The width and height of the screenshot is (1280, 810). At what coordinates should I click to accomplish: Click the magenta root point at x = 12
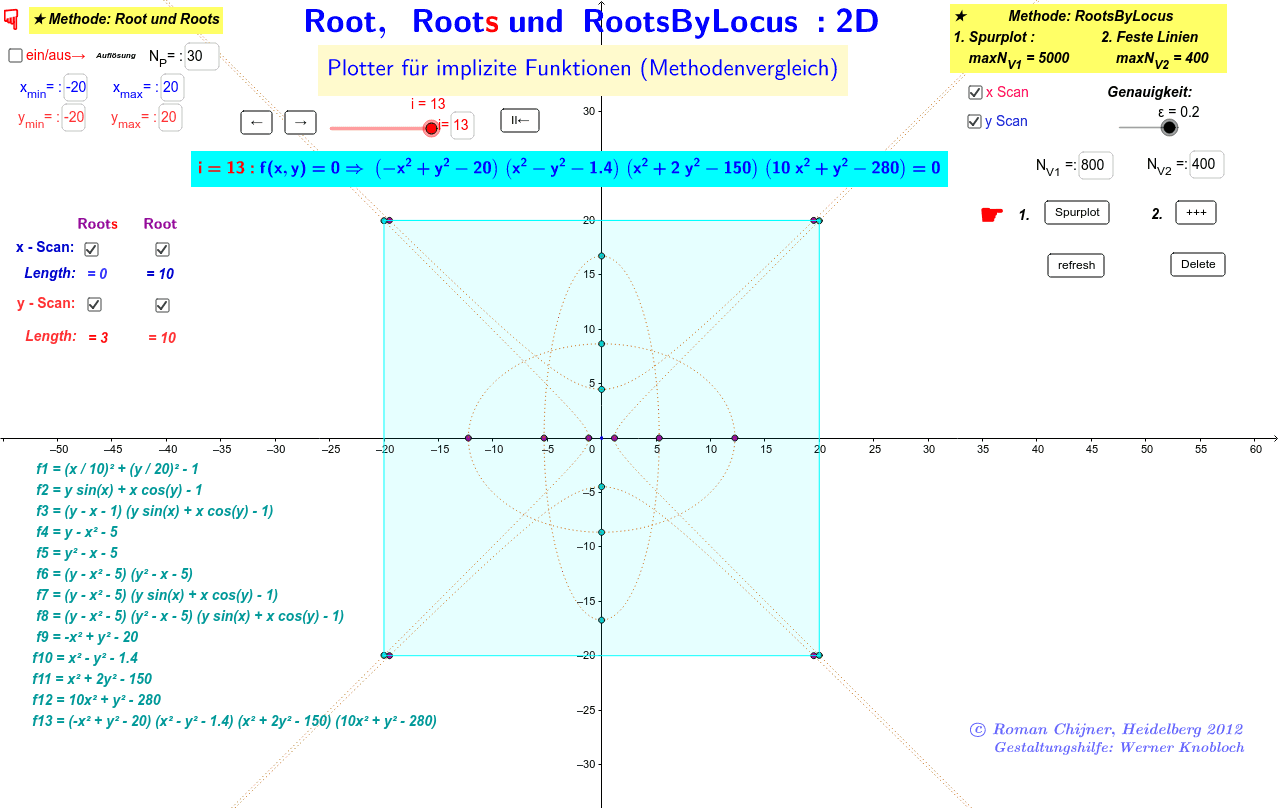734,438
